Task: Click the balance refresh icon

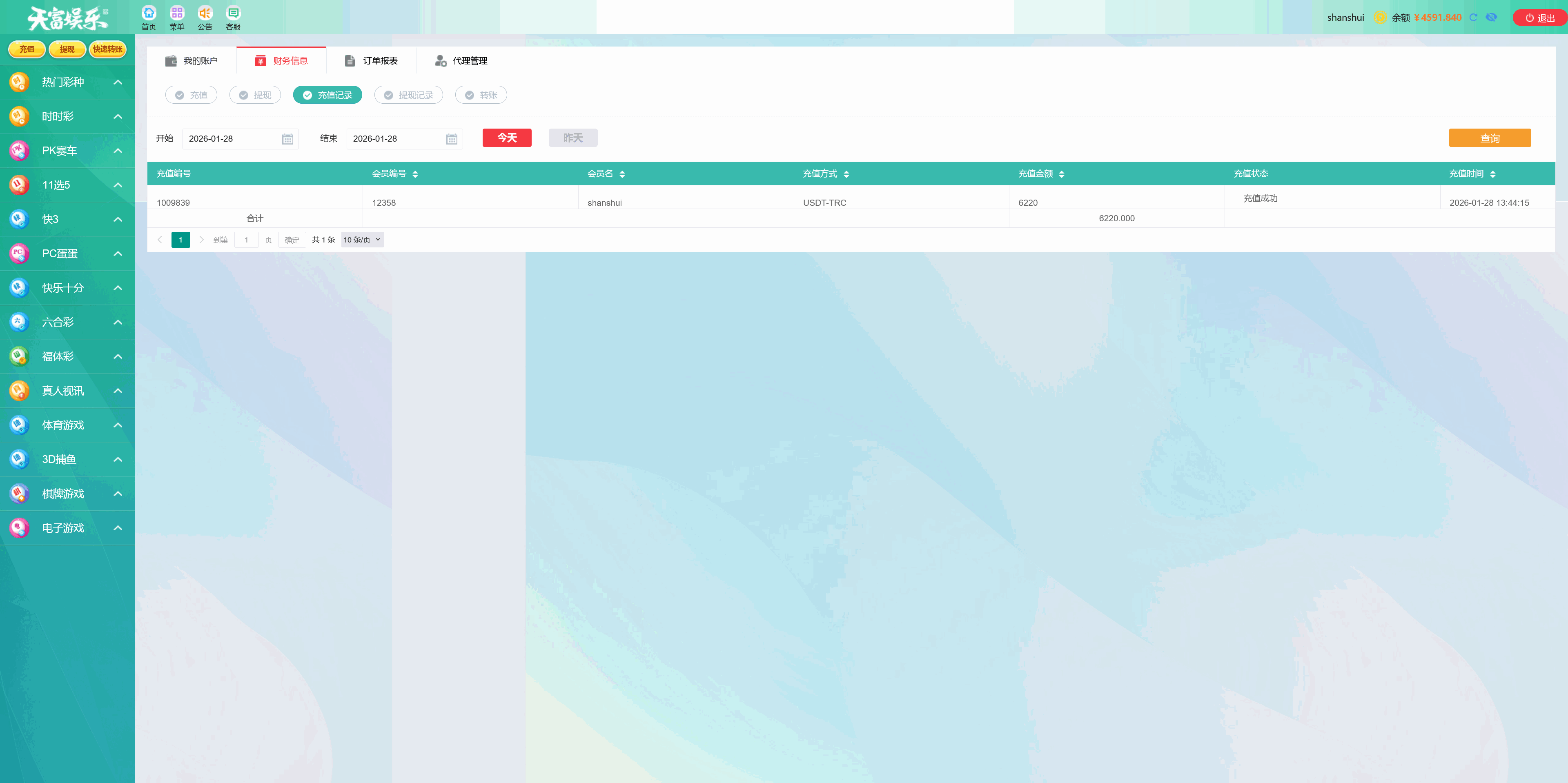Action: point(1474,18)
